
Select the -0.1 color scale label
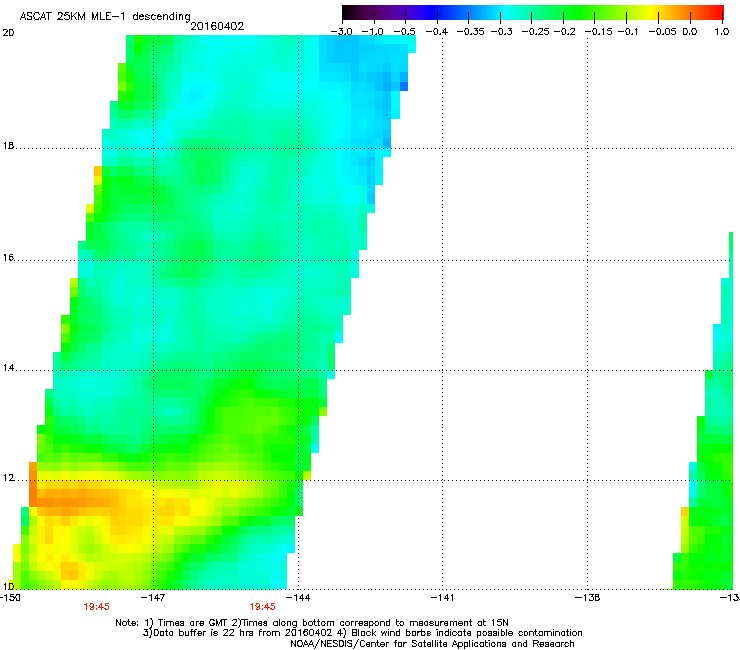coord(628,32)
